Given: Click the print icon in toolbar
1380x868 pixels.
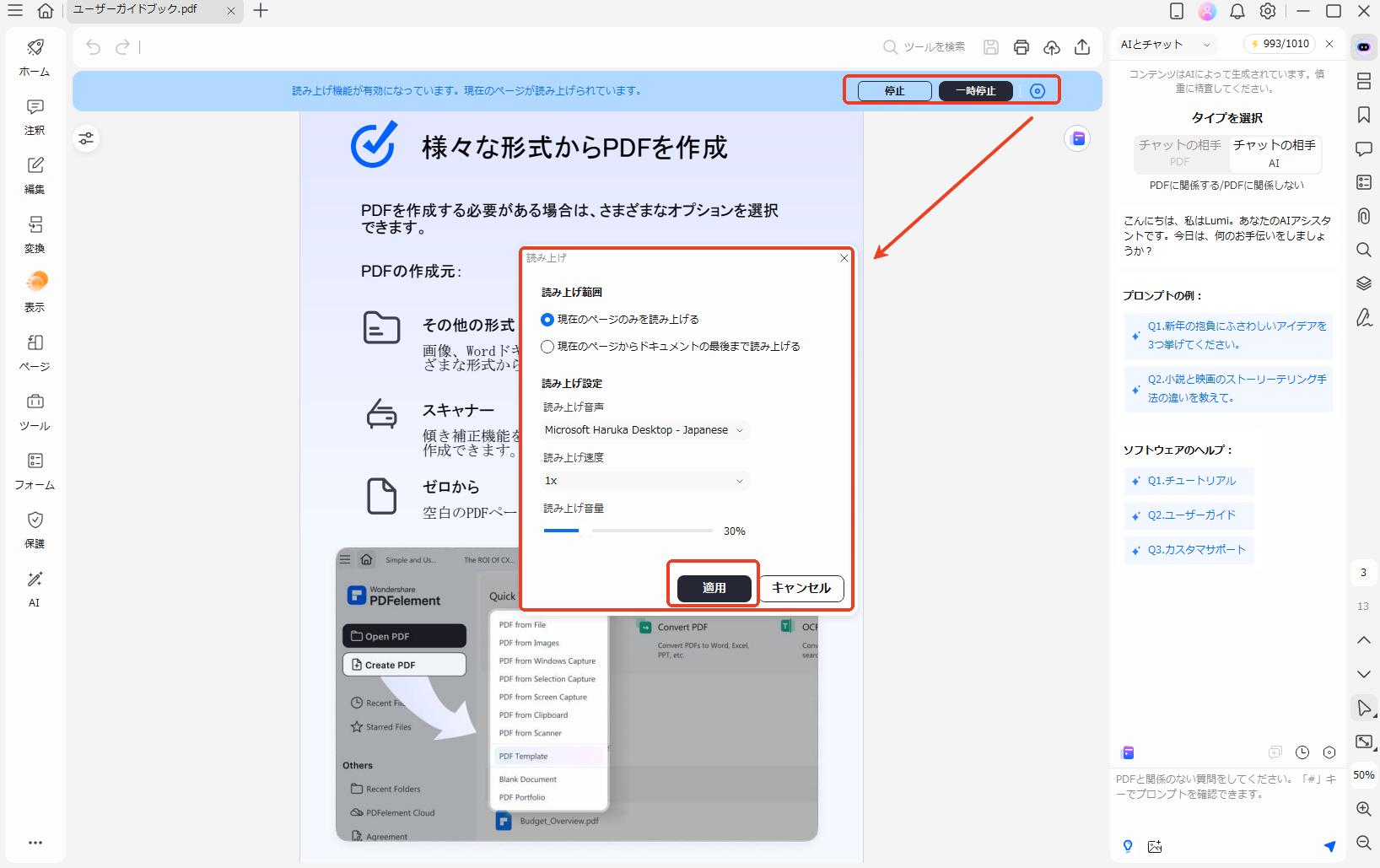Looking at the screenshot, I should coord(1022,47).
